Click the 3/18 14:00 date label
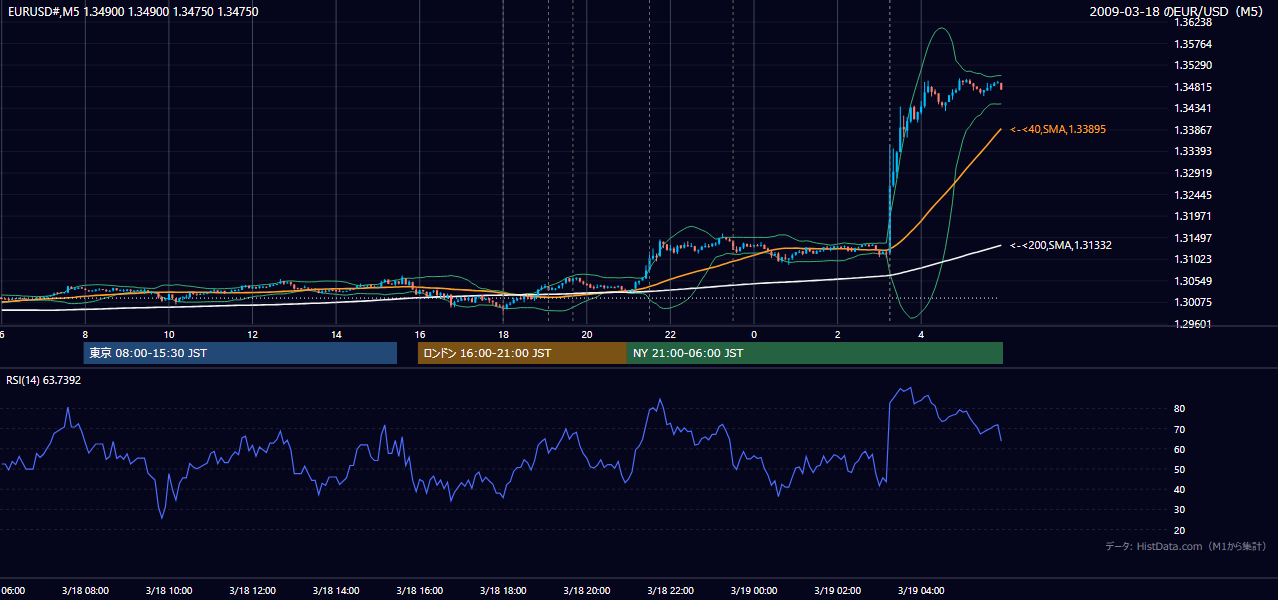 click(336, 591)
